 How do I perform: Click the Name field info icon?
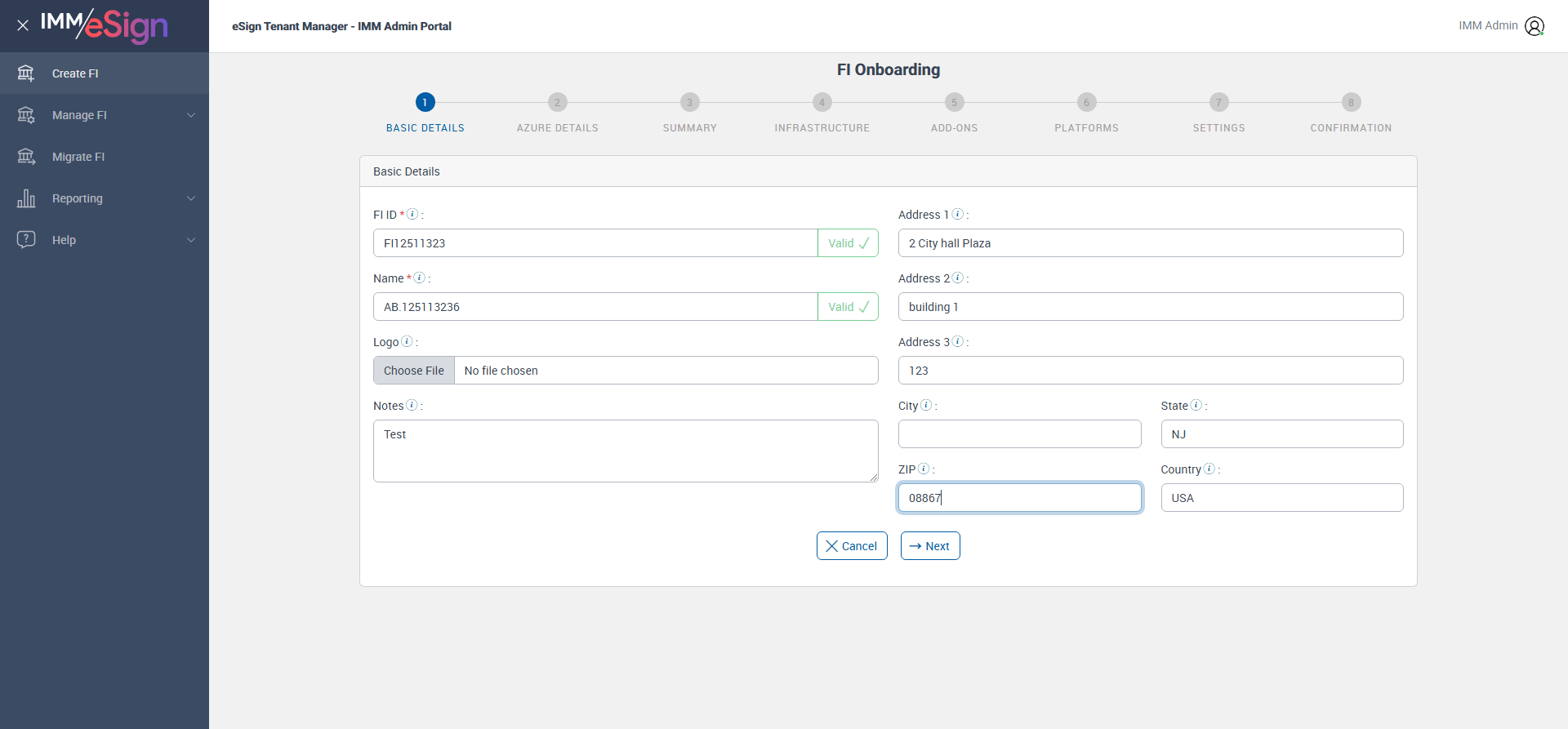pos(419,278)
